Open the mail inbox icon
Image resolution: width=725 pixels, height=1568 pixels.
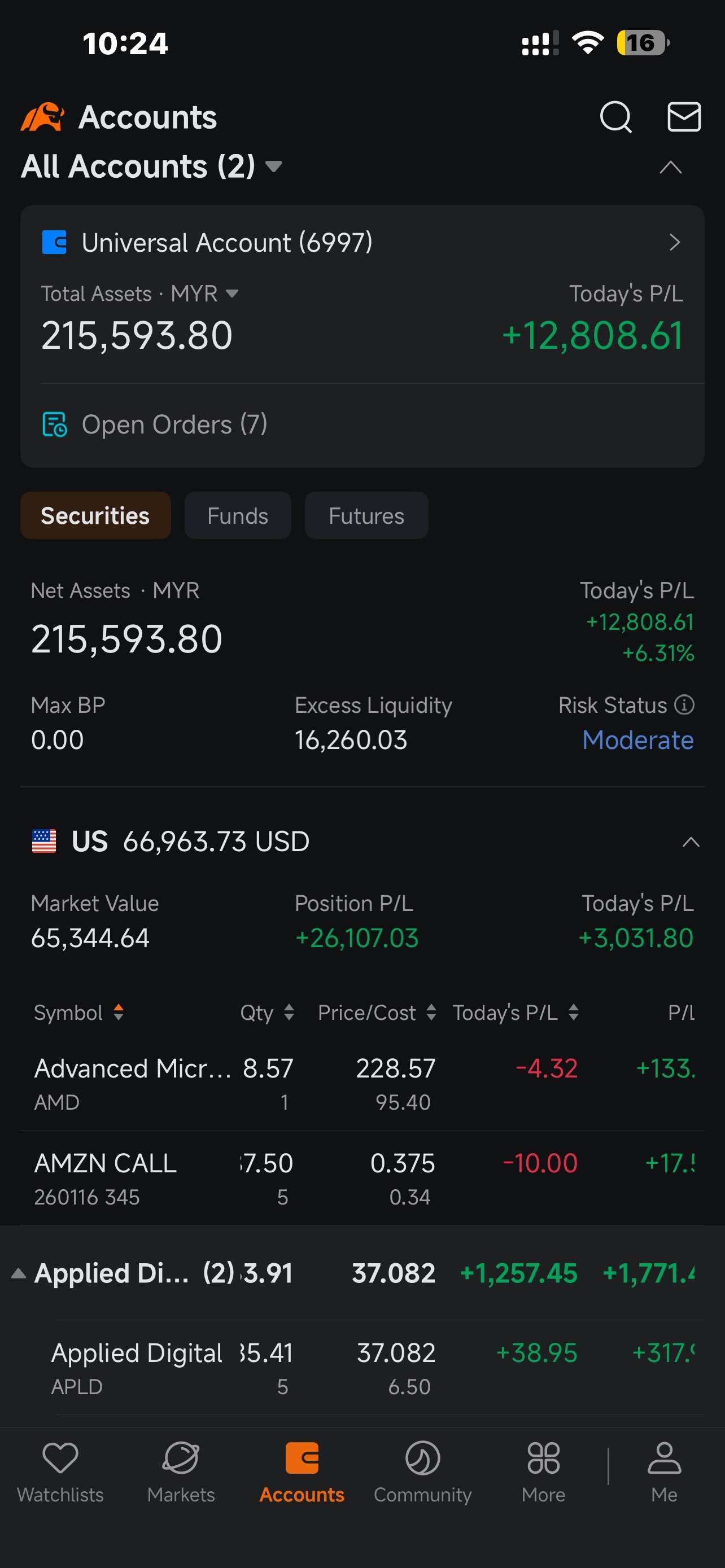pyautogui.click(x=684, y=117)
